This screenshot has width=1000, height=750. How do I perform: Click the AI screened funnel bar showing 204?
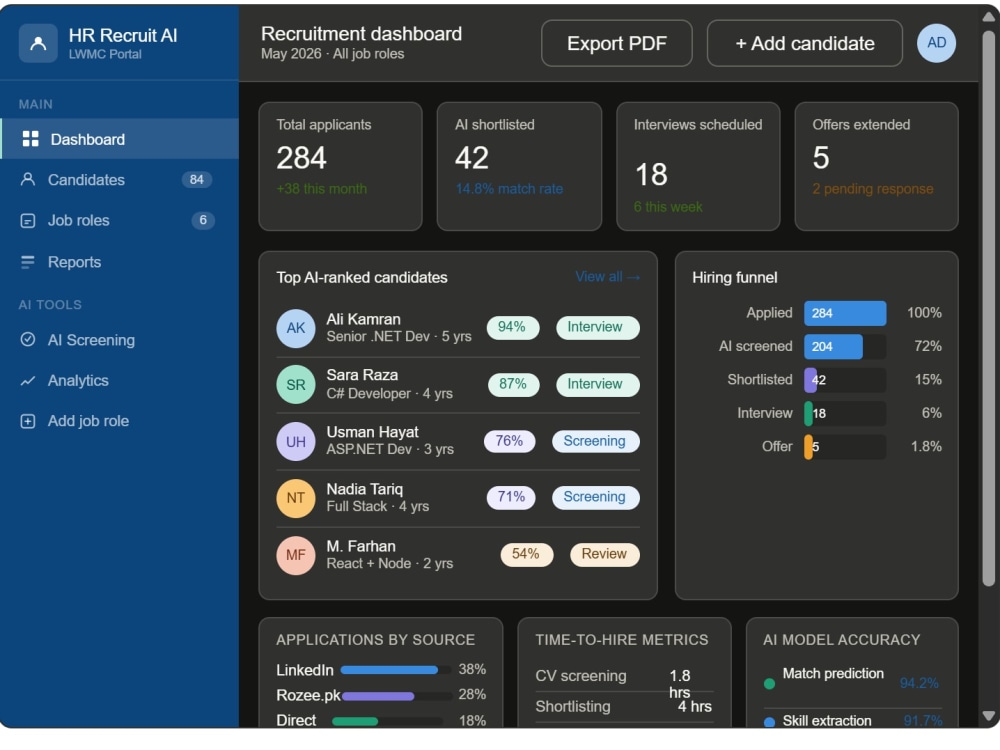coord(833,346)
